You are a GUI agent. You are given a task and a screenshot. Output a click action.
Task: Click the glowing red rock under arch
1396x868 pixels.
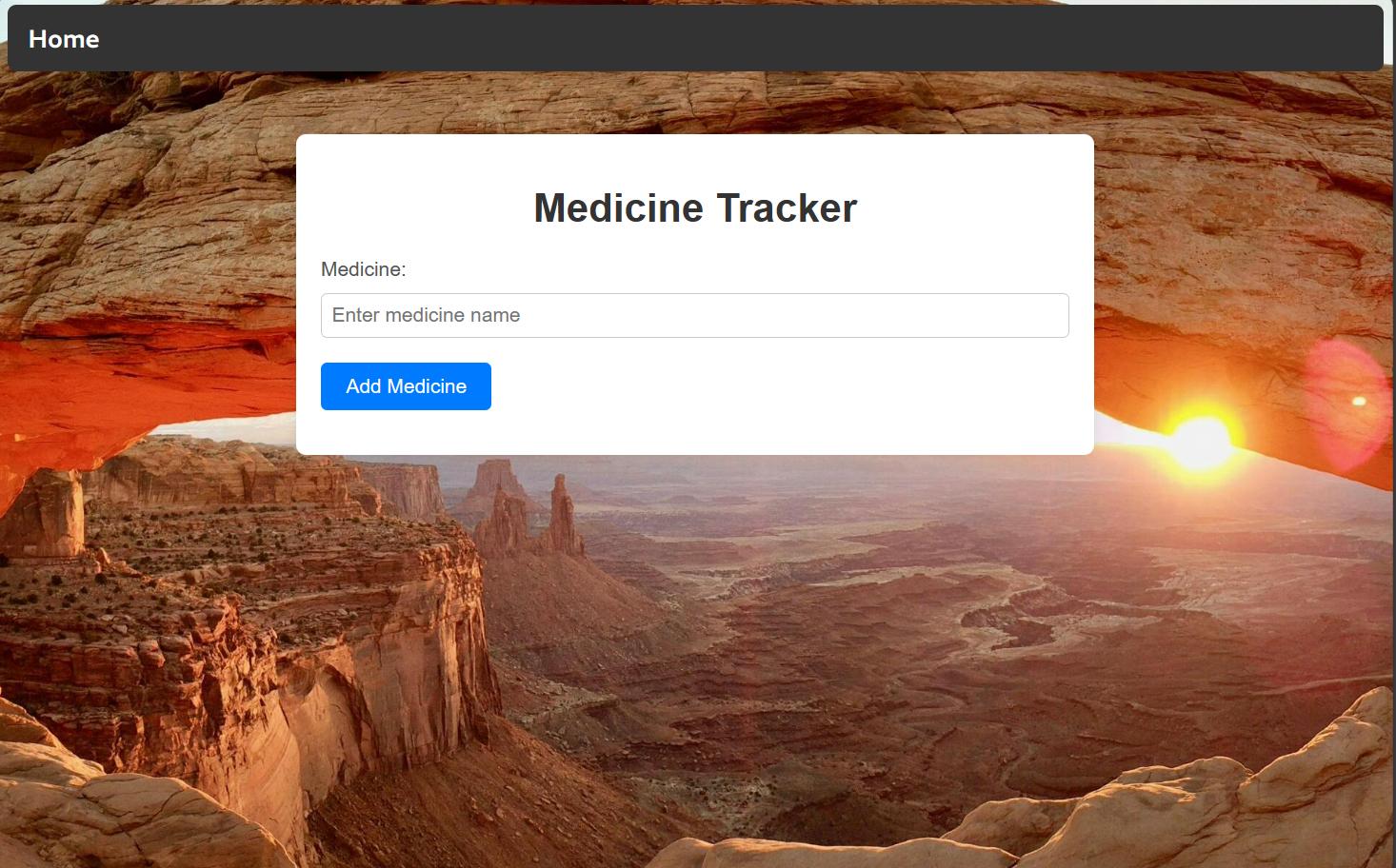click(143, 371)
